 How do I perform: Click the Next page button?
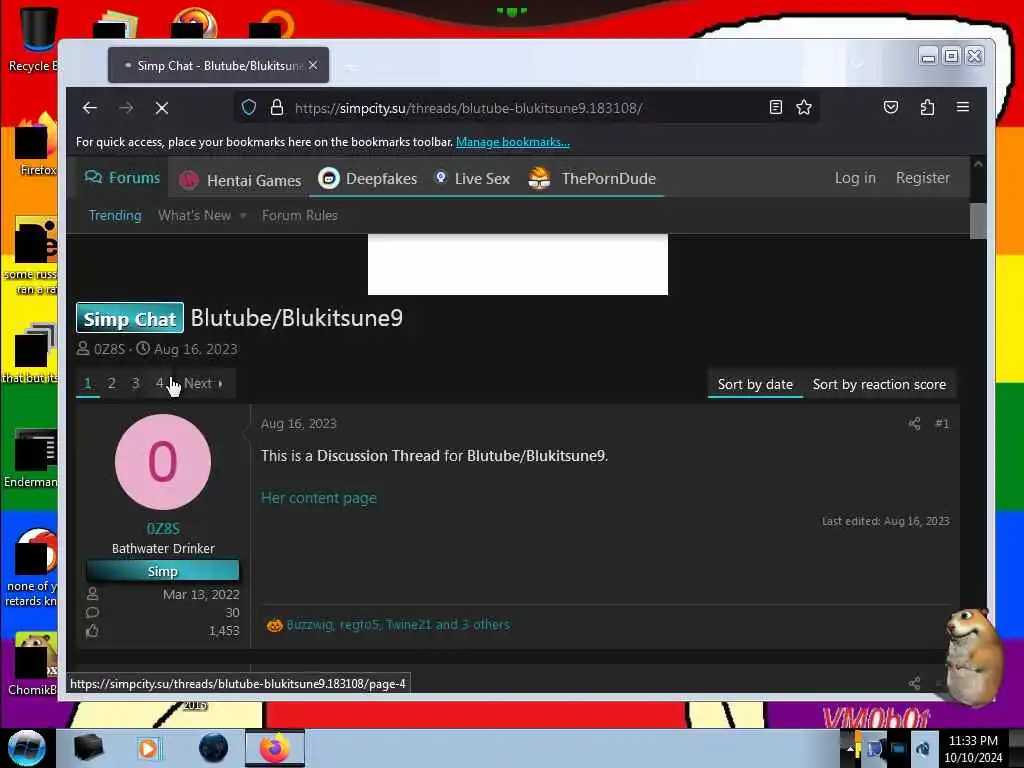203,383
